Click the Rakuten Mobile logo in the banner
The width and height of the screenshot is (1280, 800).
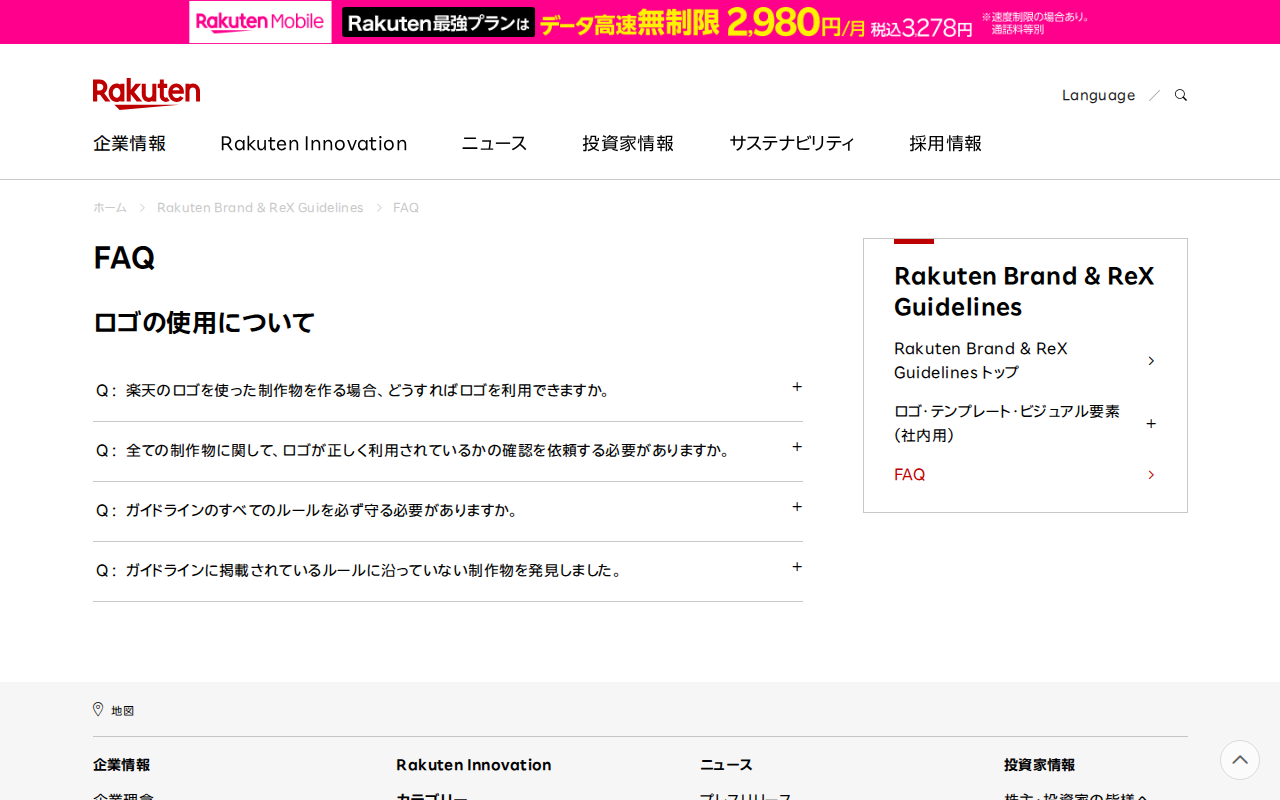[259, 21]
